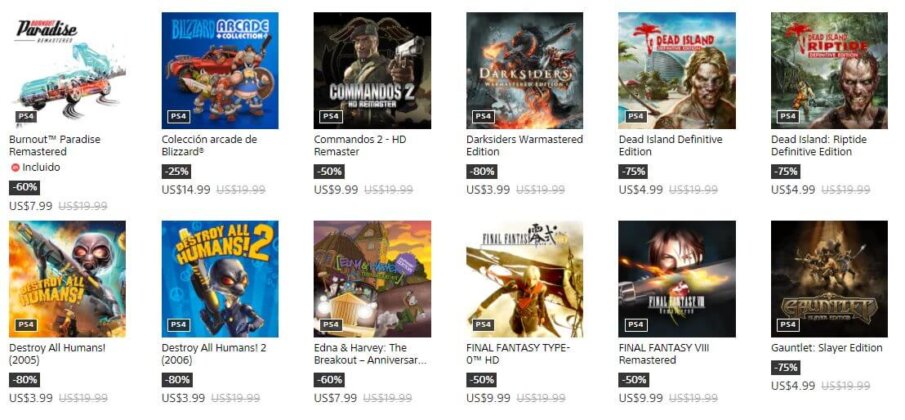Open the Final Fantasy Type-0 HD cover
This screenshot has height=420, width=905.
524,279
